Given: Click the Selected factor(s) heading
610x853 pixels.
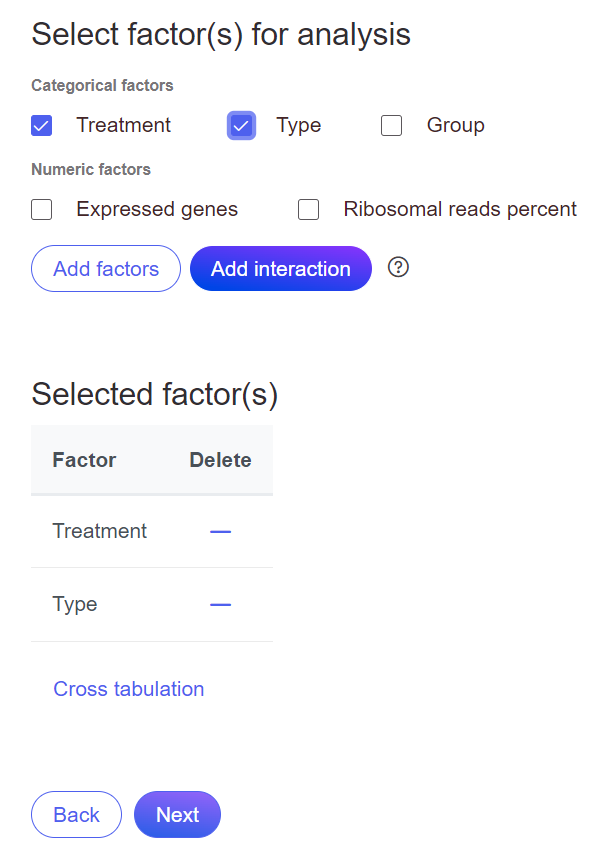Looking at the screenshot, I should (x=154, y=395).
